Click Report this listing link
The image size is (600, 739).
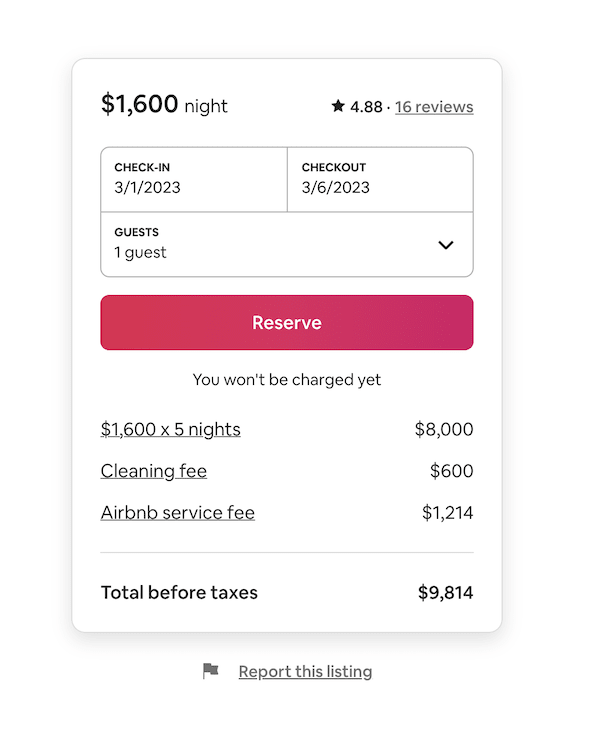tap(305, 671)
